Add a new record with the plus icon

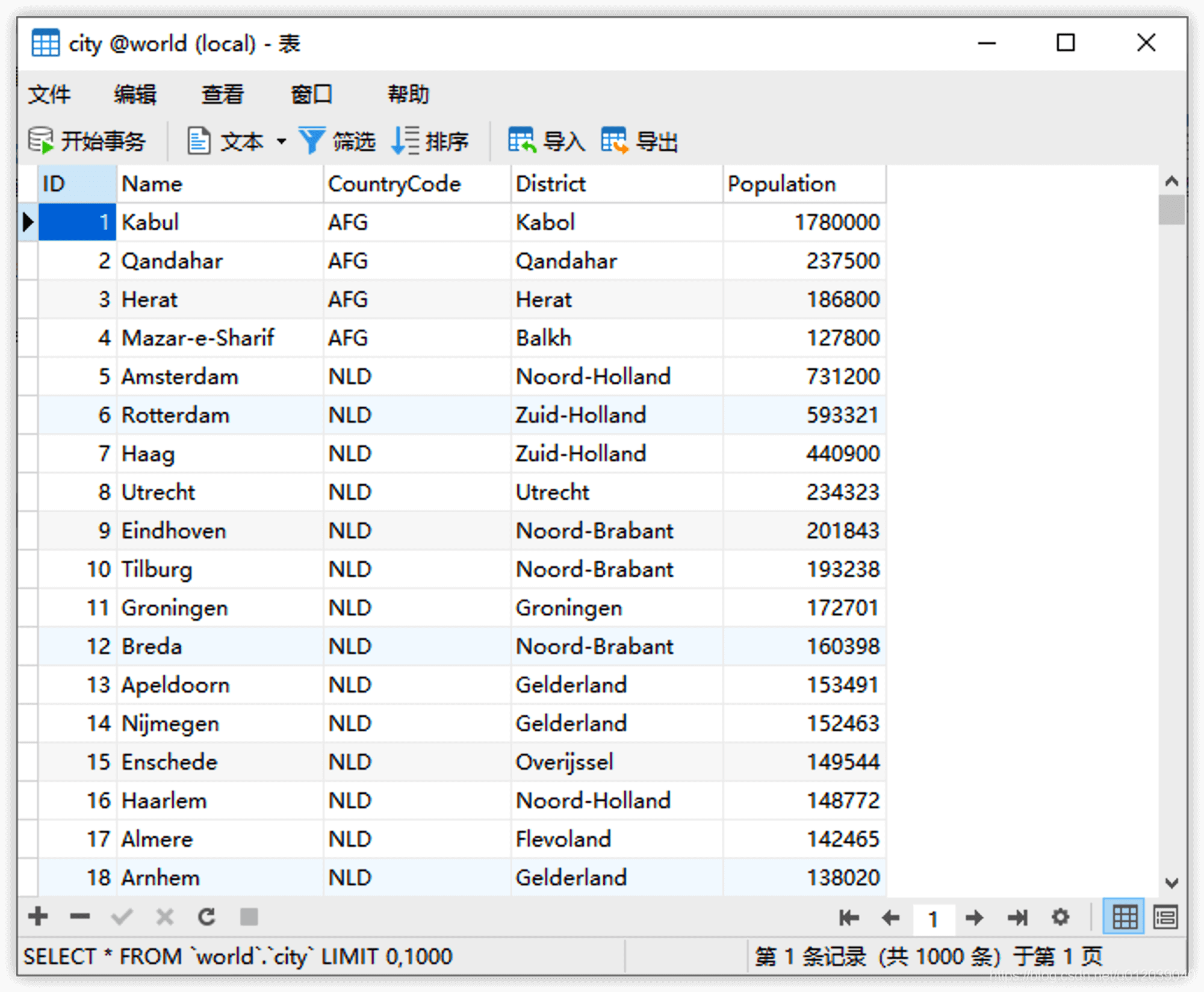[38, 917]
